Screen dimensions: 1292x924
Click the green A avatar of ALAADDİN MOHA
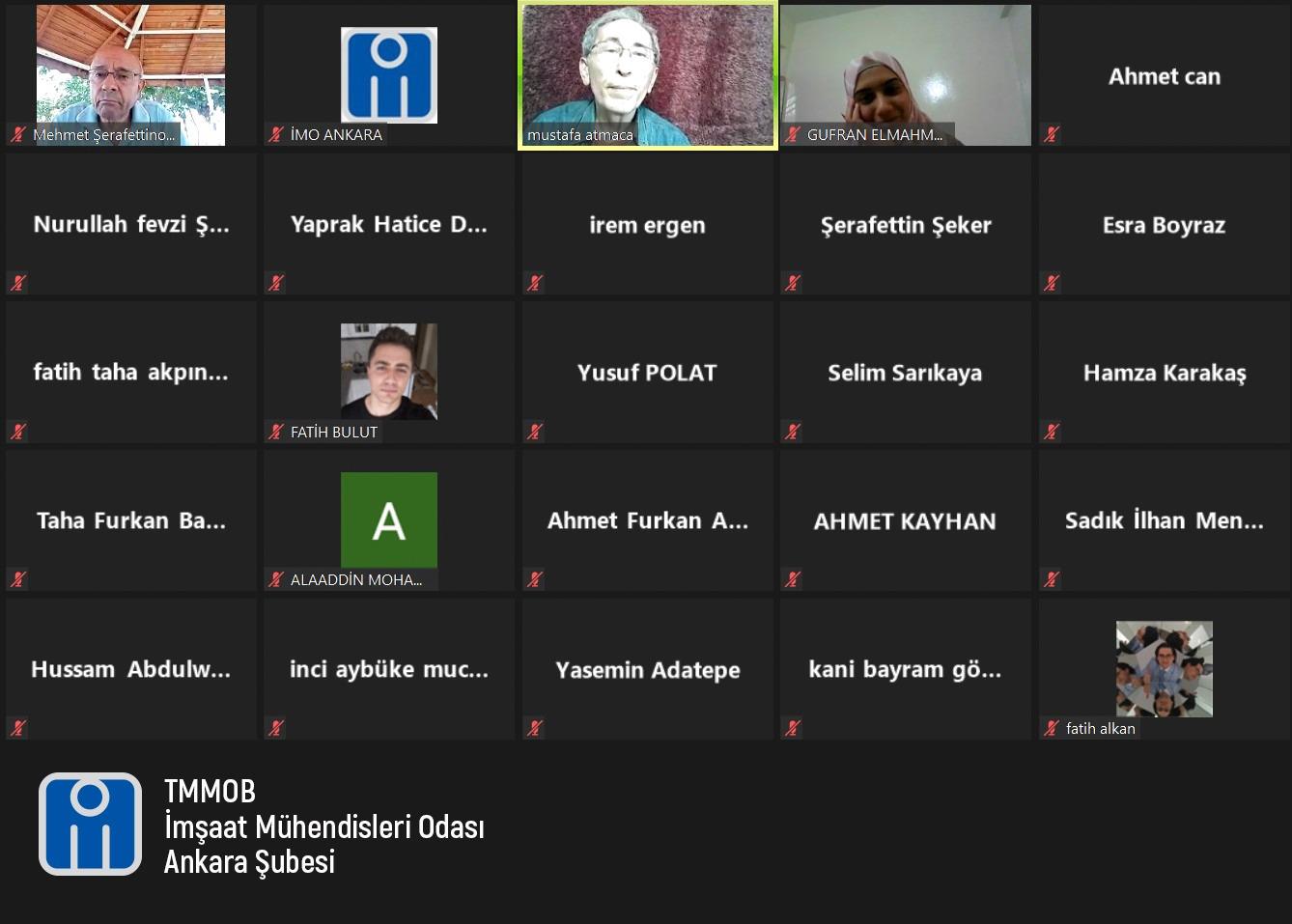(x=389, y=519)
